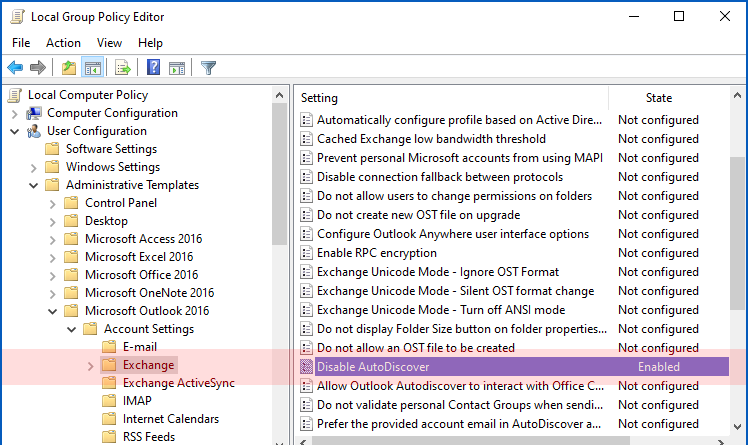Click Enabled state of Disable AutoDiscover

click(658, 367)
